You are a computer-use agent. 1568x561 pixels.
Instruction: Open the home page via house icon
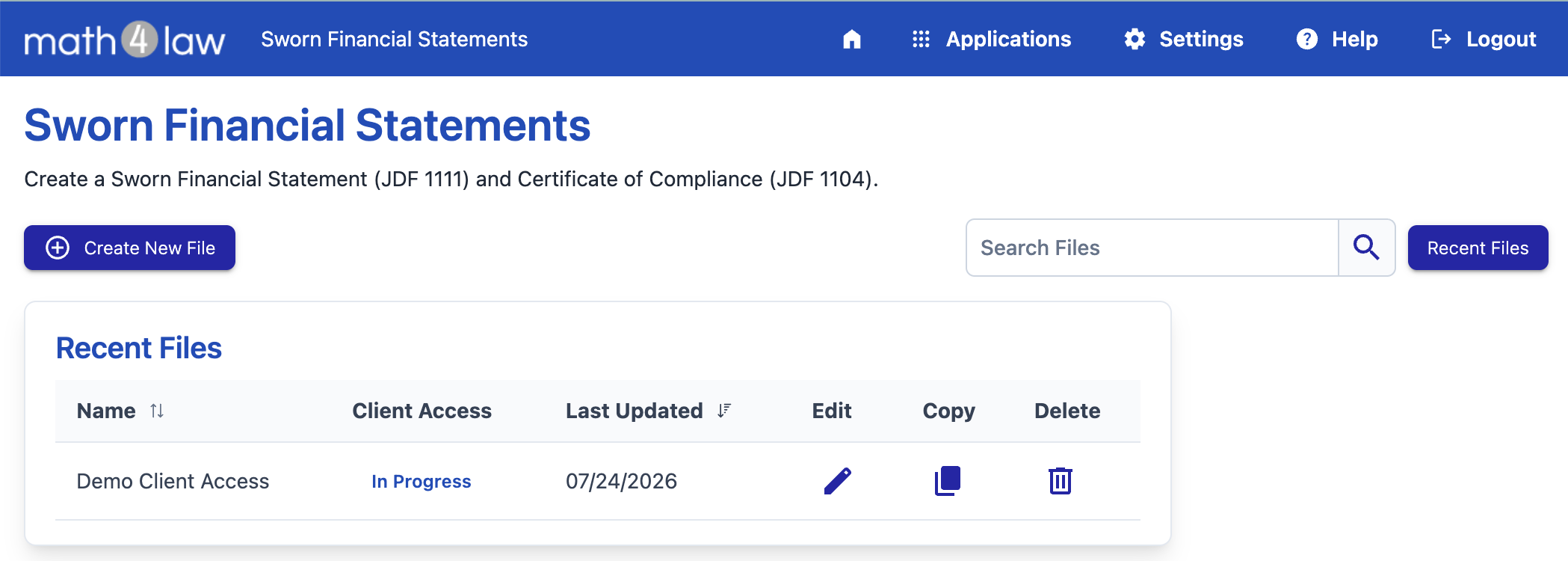851,39
